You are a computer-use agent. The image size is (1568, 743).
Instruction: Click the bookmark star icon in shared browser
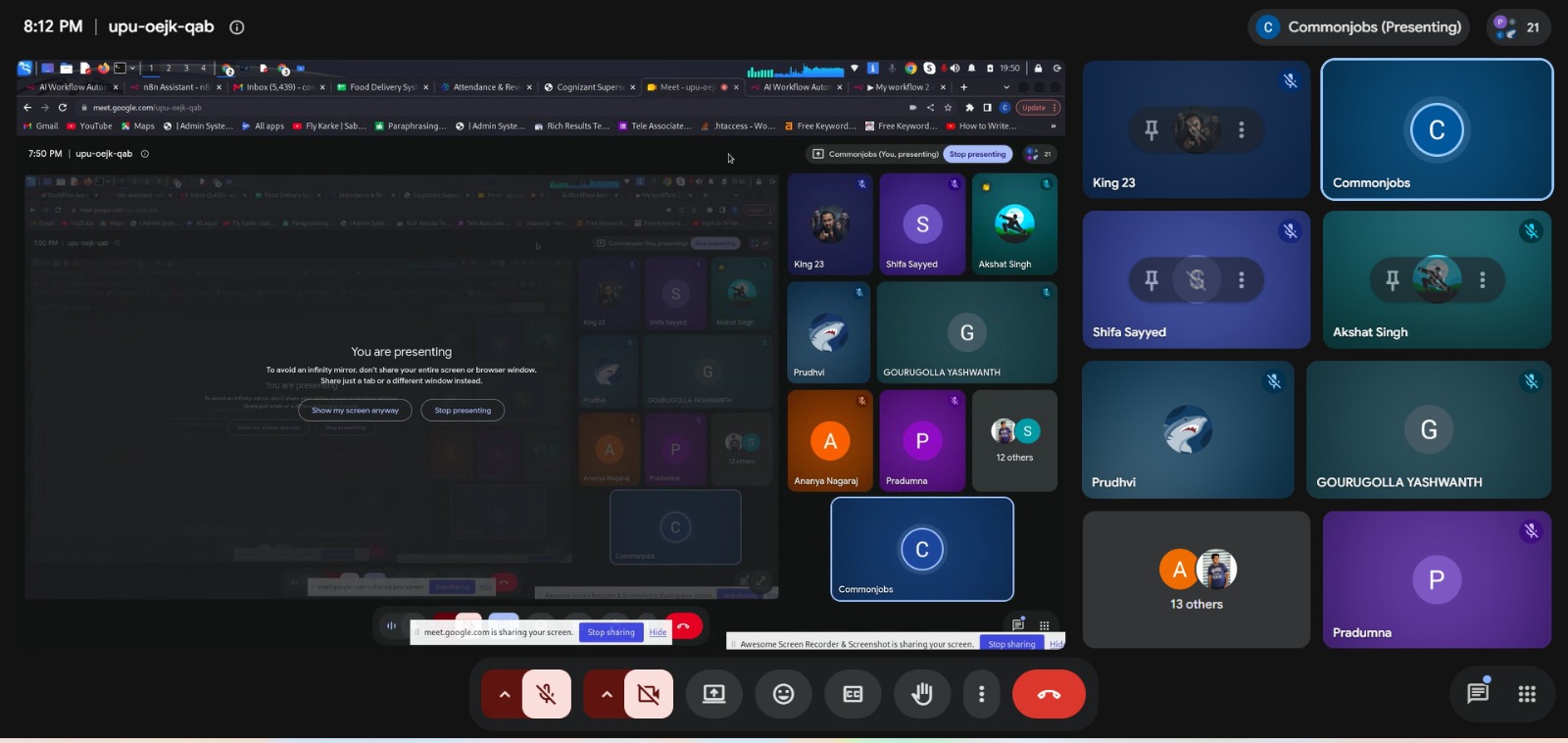click(948, 108)
